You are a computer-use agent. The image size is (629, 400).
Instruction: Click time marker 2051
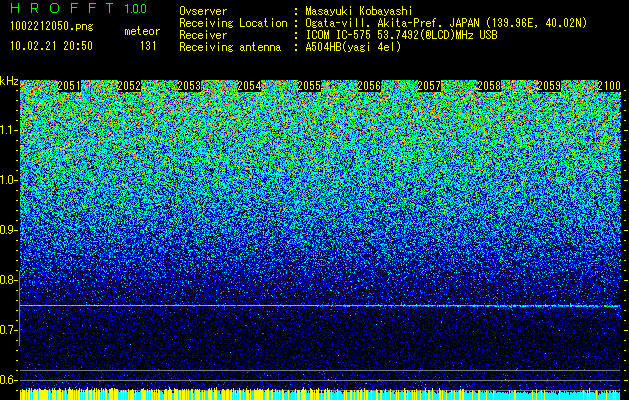(x=69, y=86)
